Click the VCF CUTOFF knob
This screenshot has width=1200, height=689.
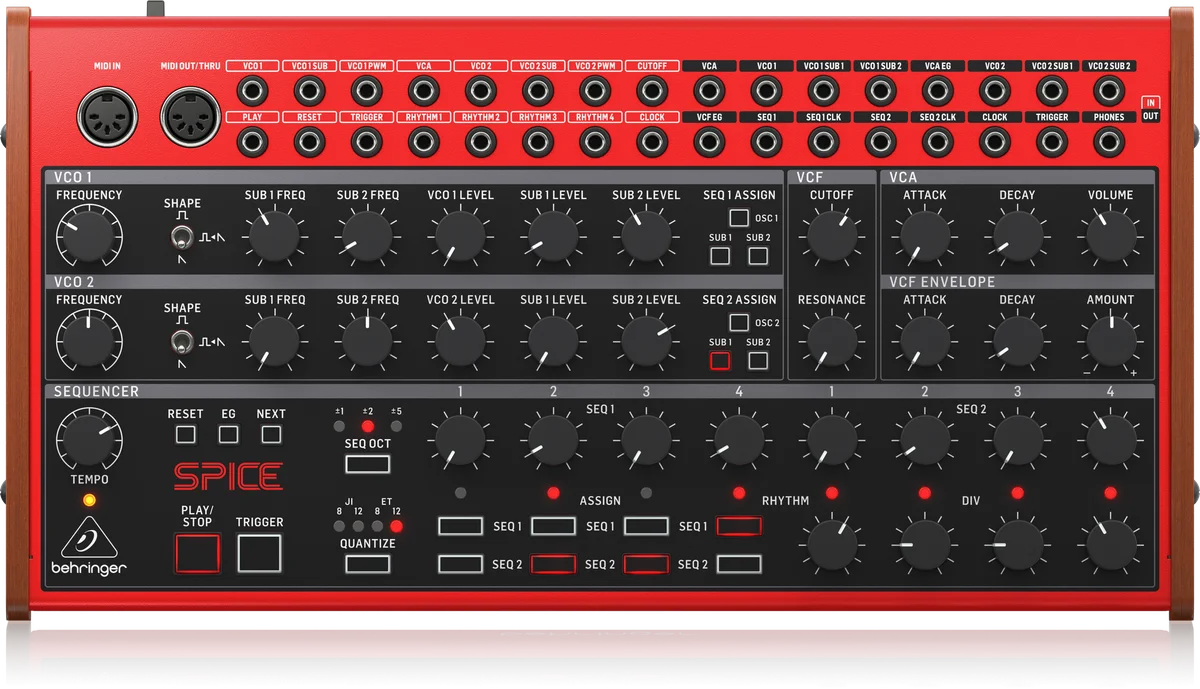point(832,236)
